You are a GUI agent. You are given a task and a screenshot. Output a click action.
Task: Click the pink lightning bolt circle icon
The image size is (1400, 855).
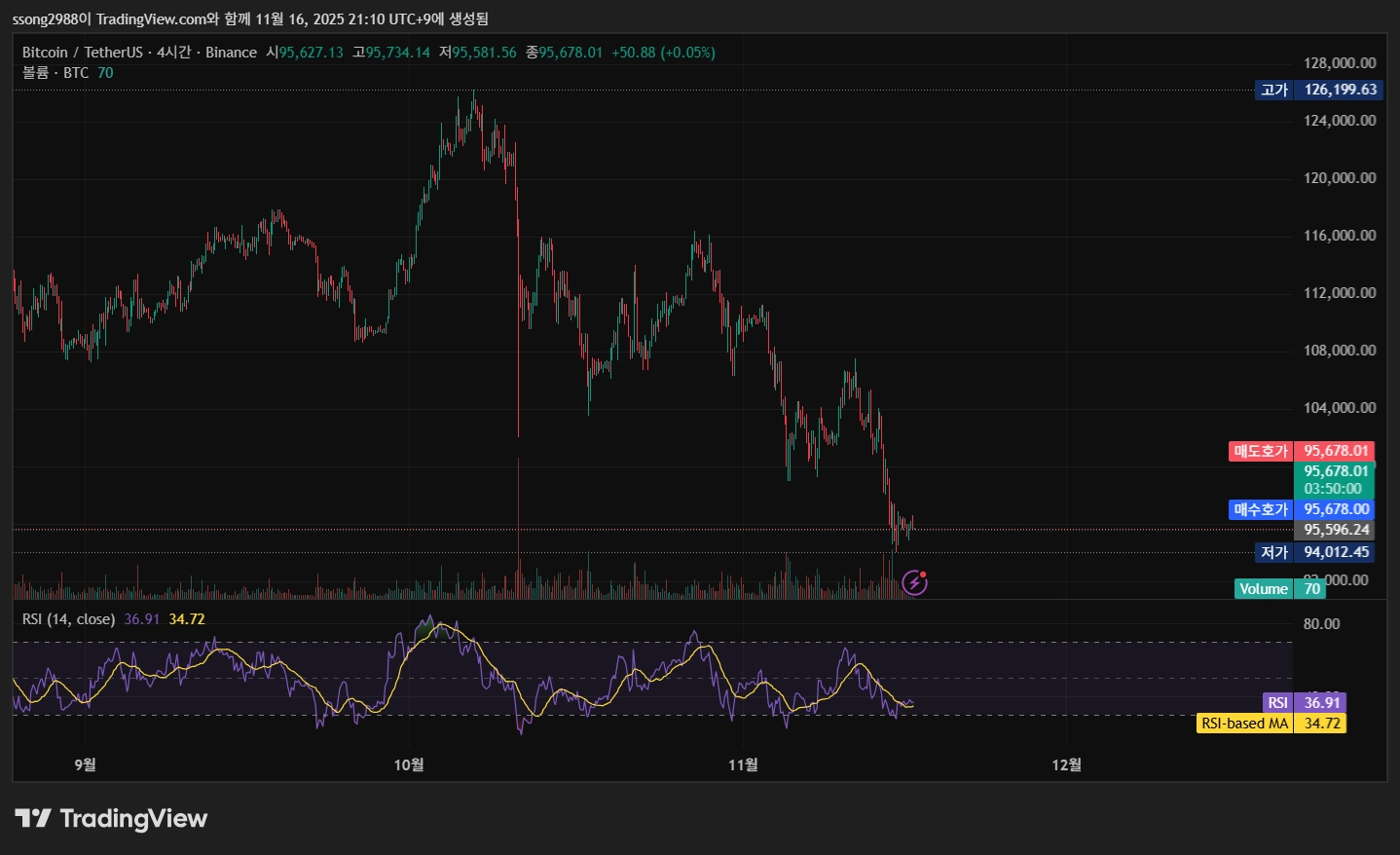click(x=914, y=582)
